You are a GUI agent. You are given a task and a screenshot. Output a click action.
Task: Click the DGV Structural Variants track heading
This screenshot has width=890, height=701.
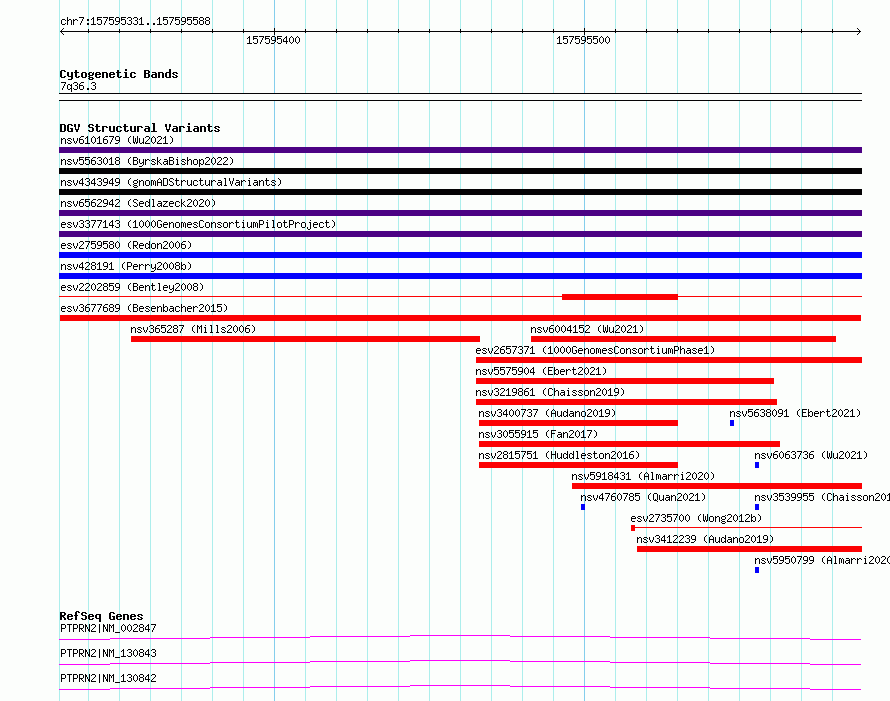pos(140,128)
